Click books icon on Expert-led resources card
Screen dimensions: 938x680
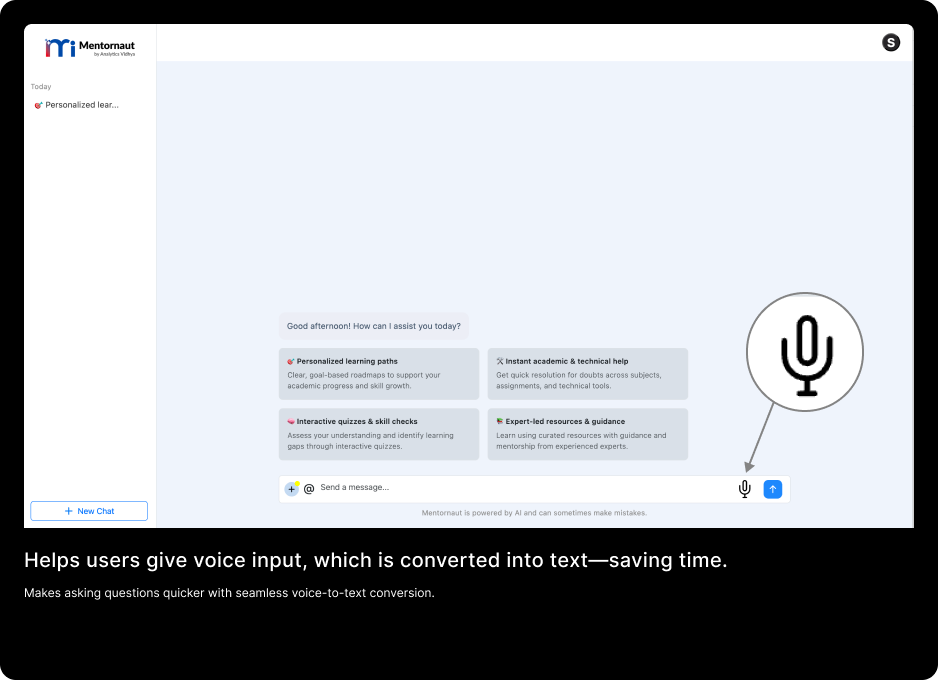point(500,421)
